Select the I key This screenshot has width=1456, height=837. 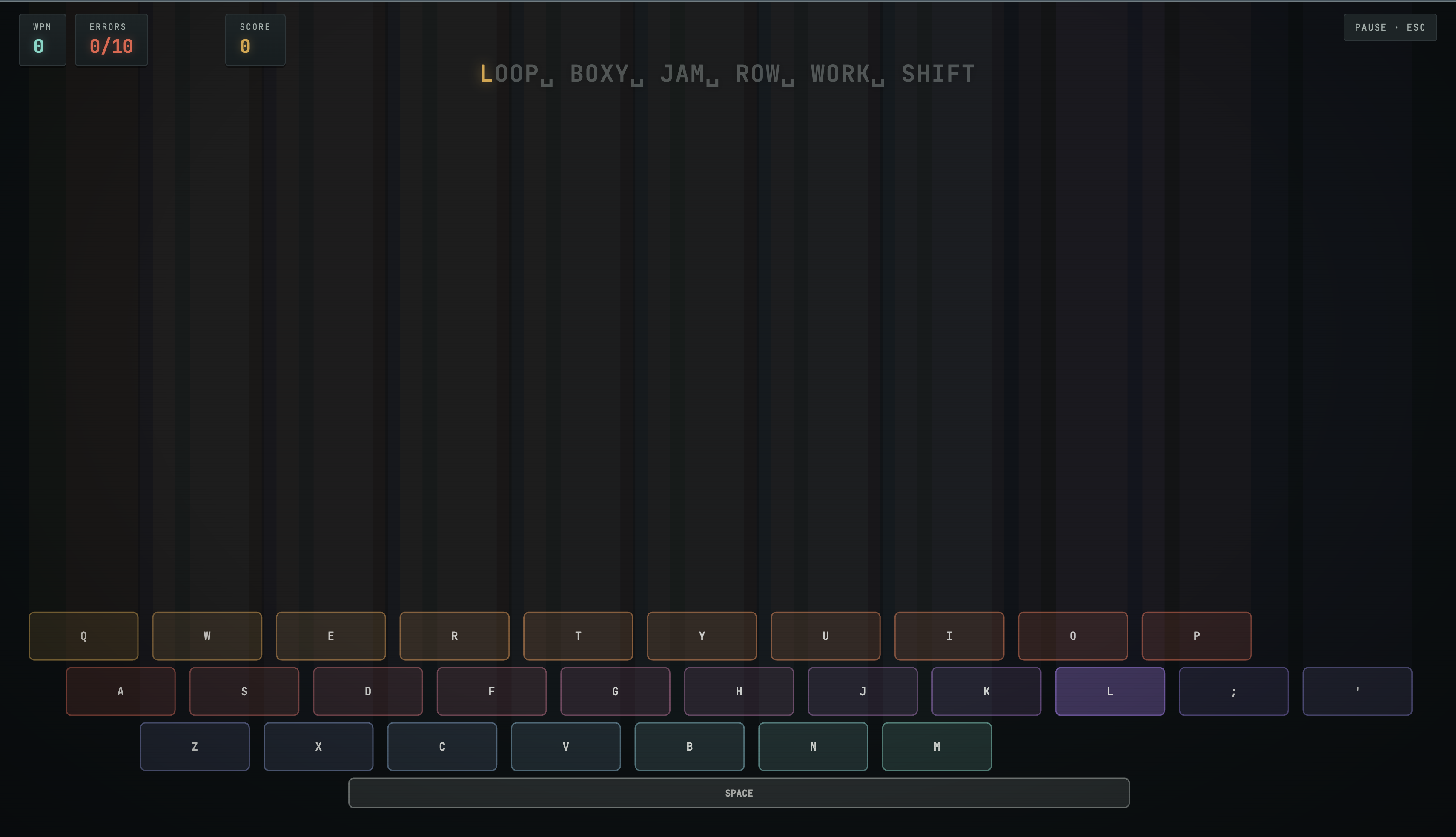pos(949,636)
